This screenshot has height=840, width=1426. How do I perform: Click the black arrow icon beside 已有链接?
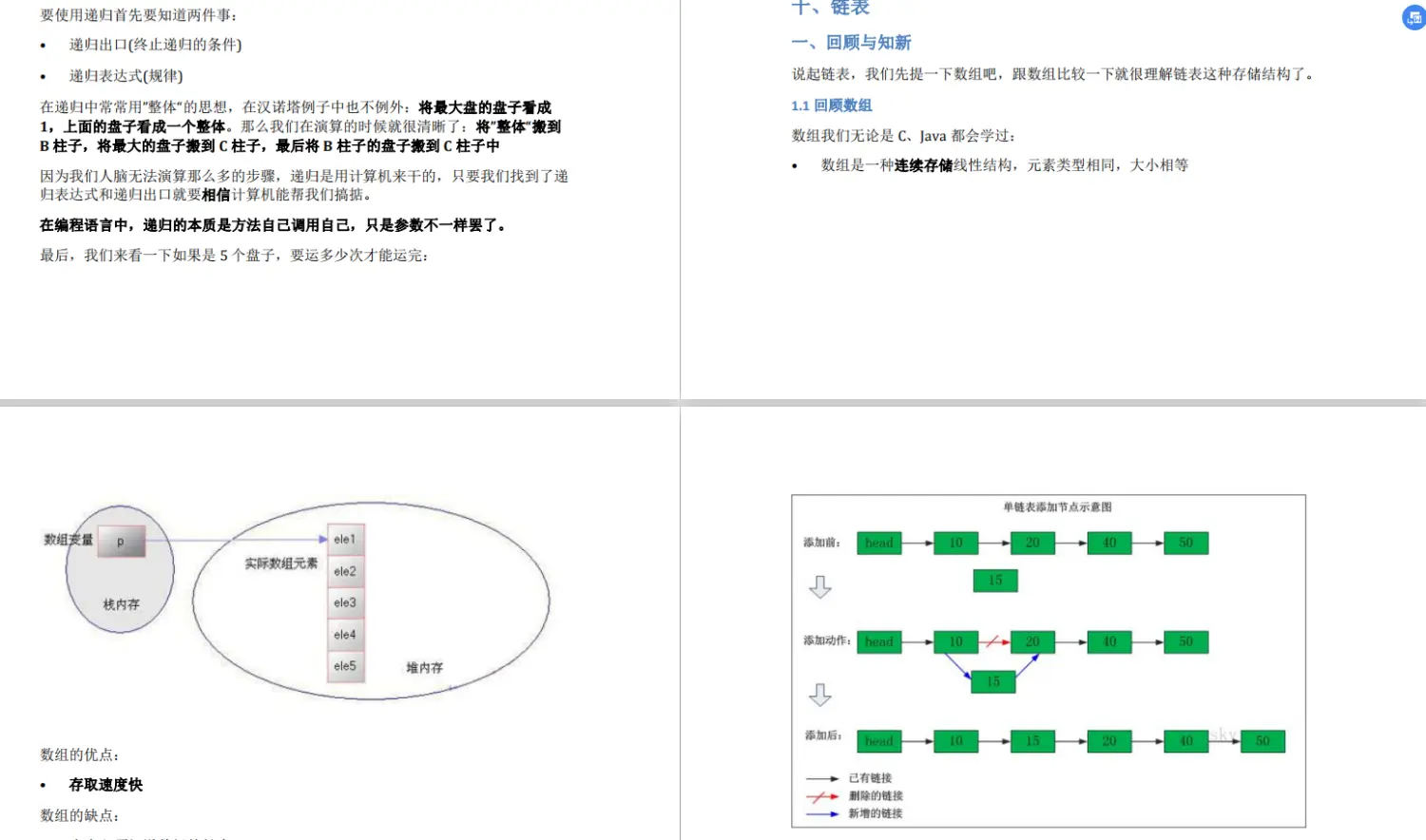point(822,778)
